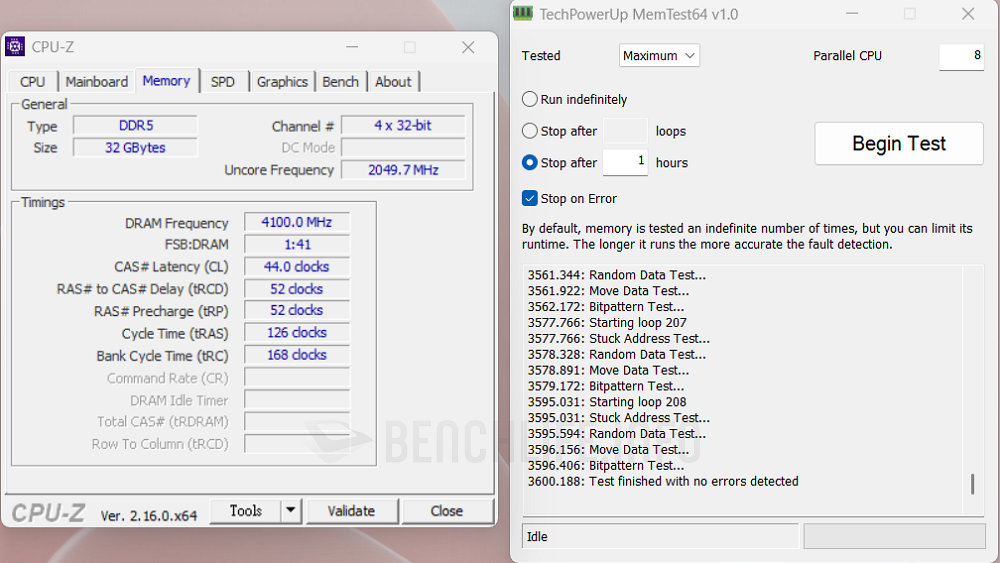
Task: Click the MemTest64 memory chip icon
Action: pos(523,13)
